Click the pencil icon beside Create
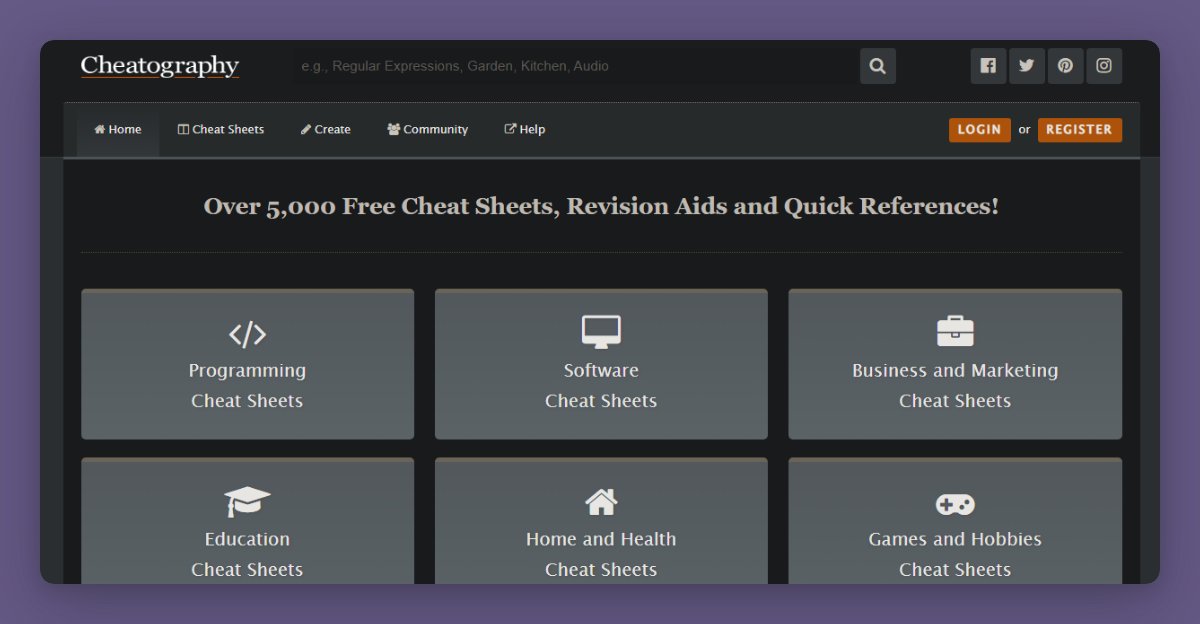 (x=304, y=129)
